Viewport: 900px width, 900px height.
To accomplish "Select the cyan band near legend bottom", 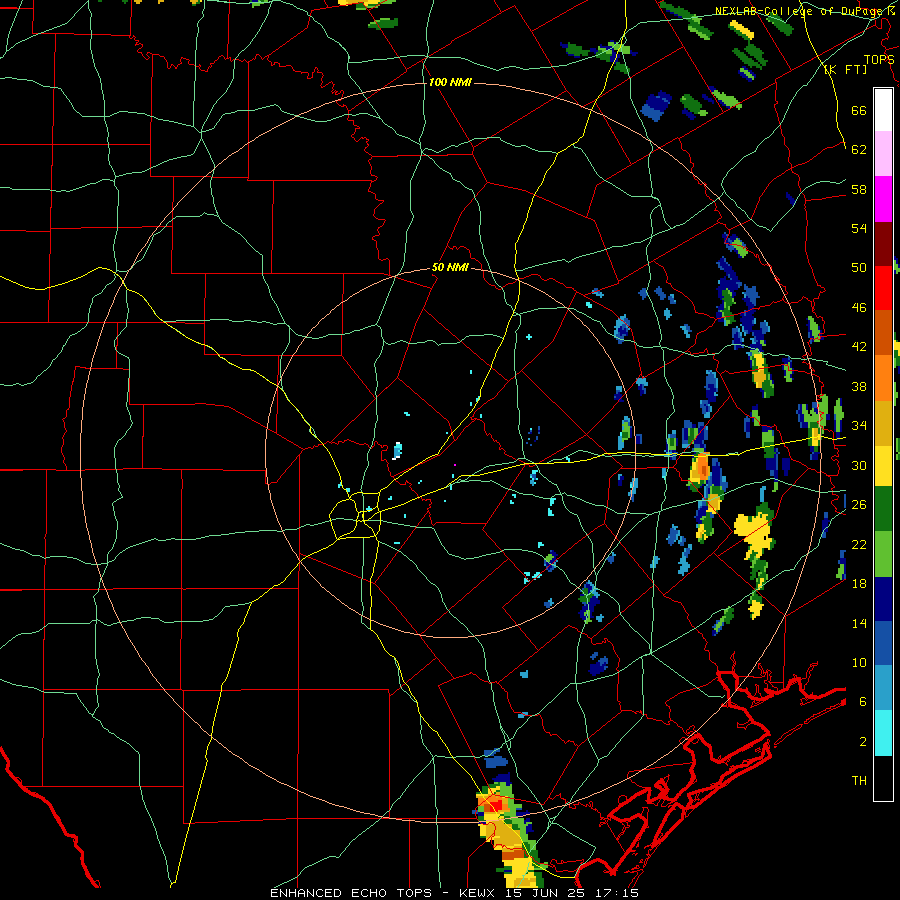I will [883, 733].
